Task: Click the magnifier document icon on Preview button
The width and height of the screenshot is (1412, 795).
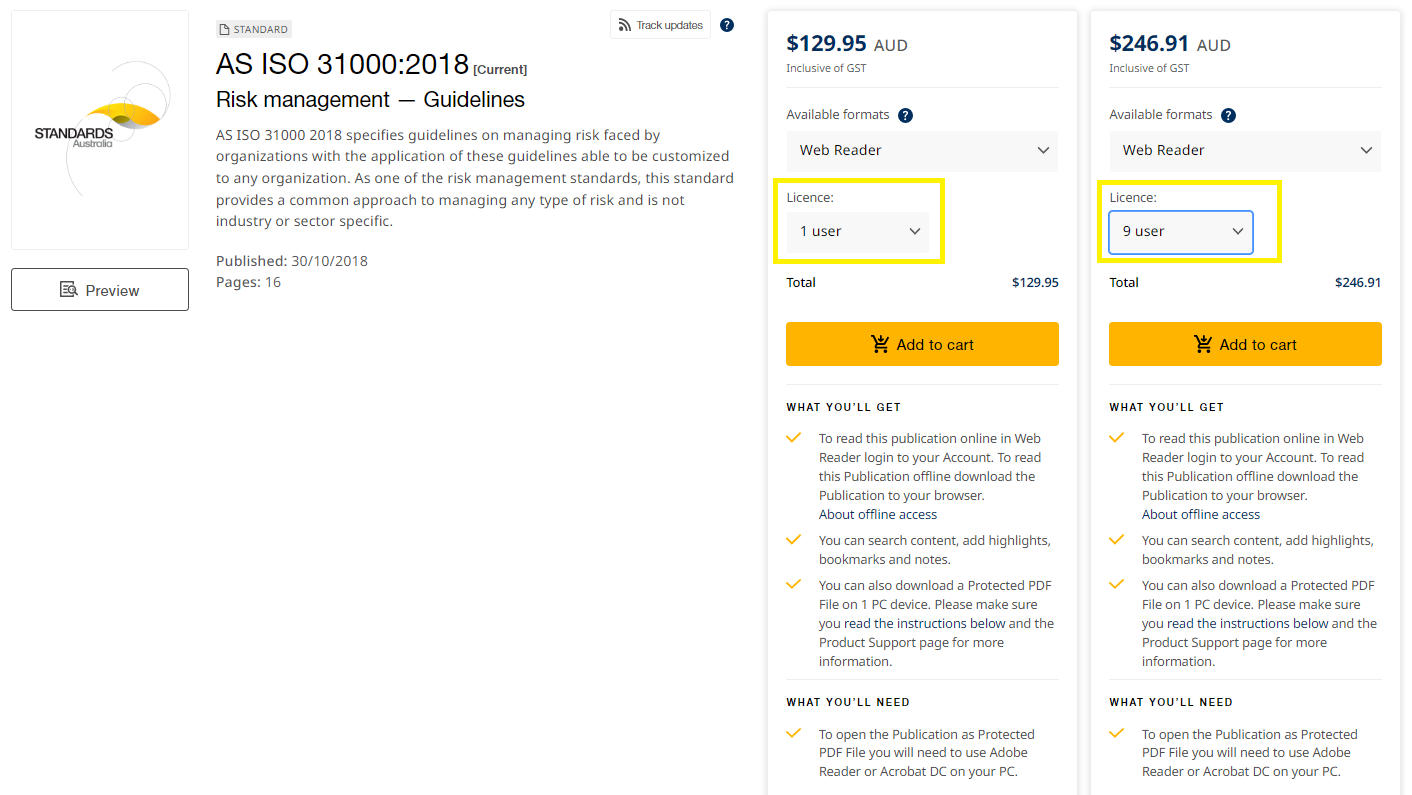Action: [69, 290]
